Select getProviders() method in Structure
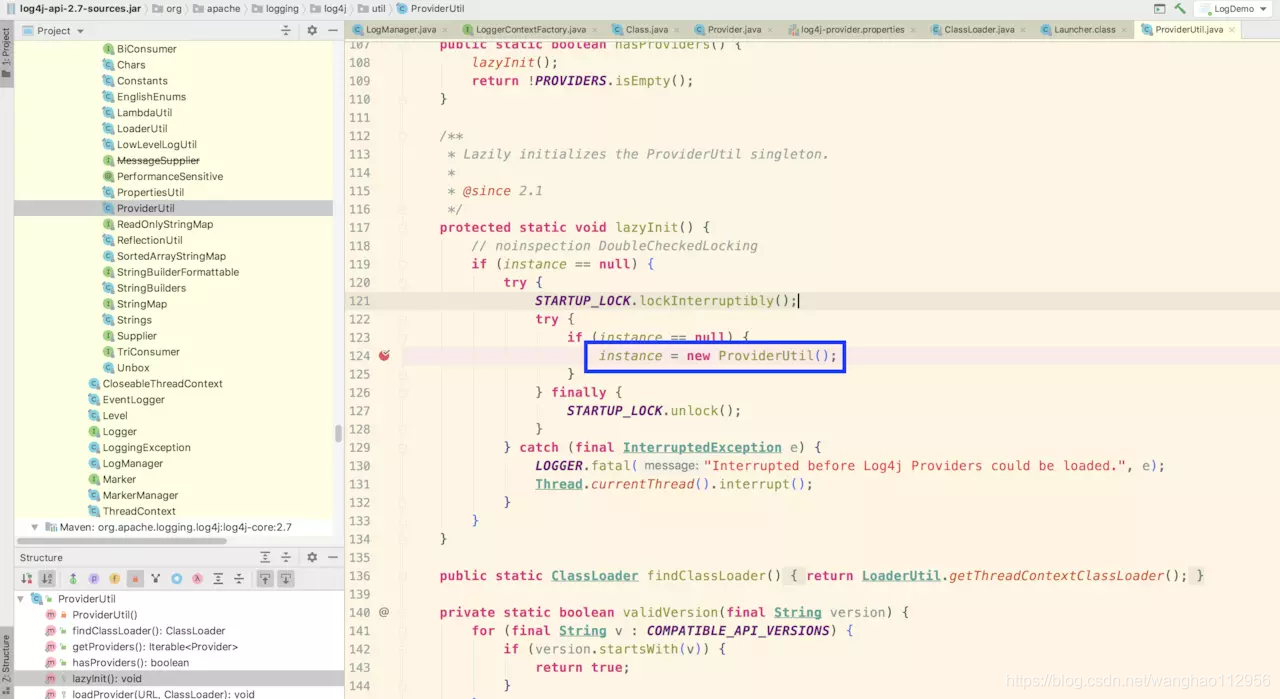Viewport: 1280px width, 699px height. [x=155, y=647]
